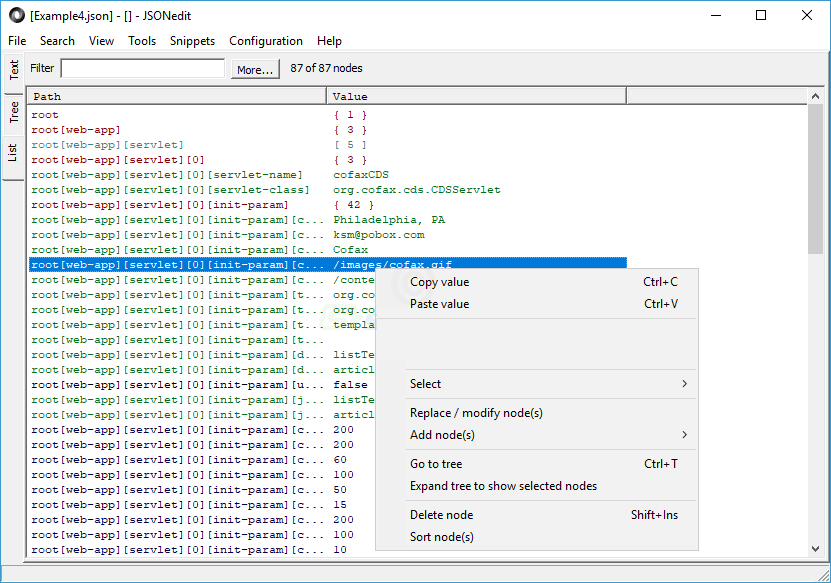Select Go to tree menu entry
The image size is (831, 583).
[x=436, y=464]
